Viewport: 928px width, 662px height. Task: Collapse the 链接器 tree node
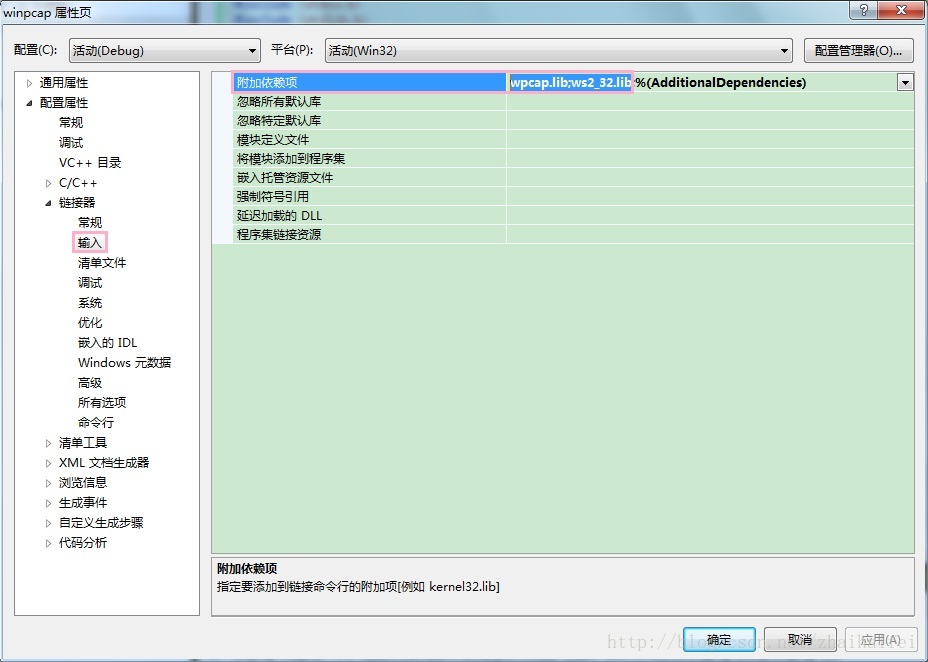[x=49, y=204]
